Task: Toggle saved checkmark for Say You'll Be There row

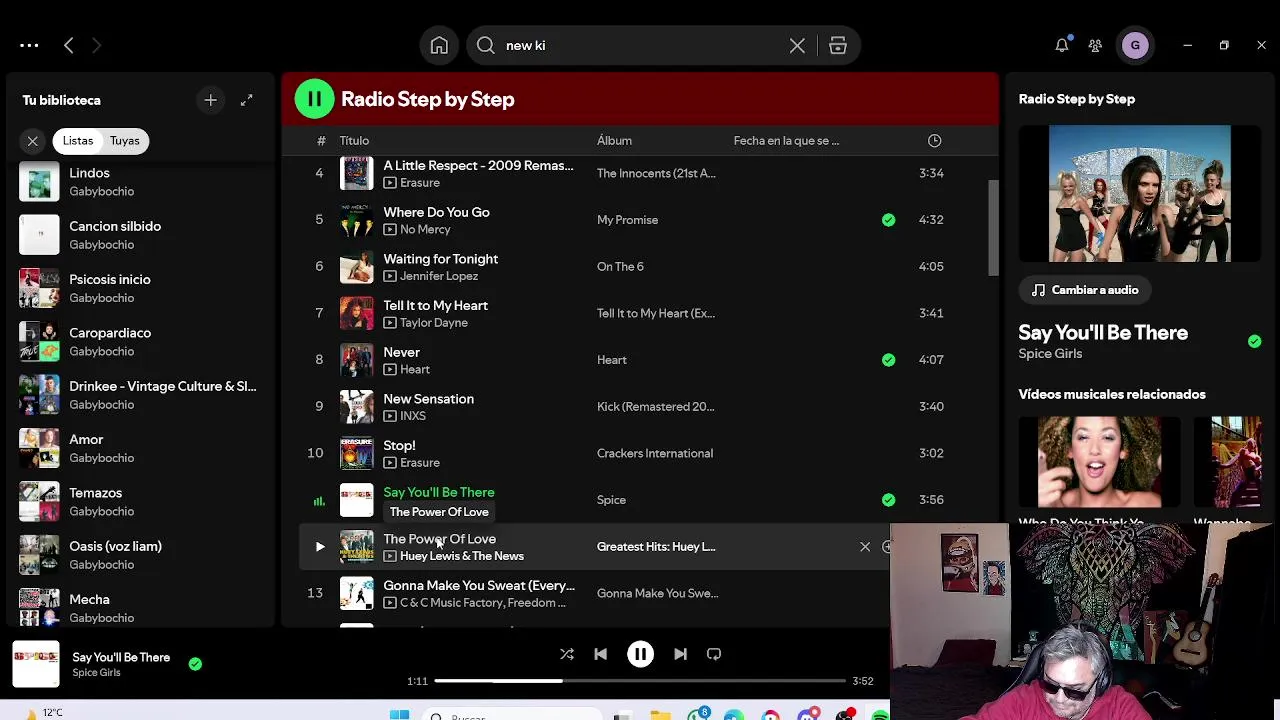Action: point(888,500)
